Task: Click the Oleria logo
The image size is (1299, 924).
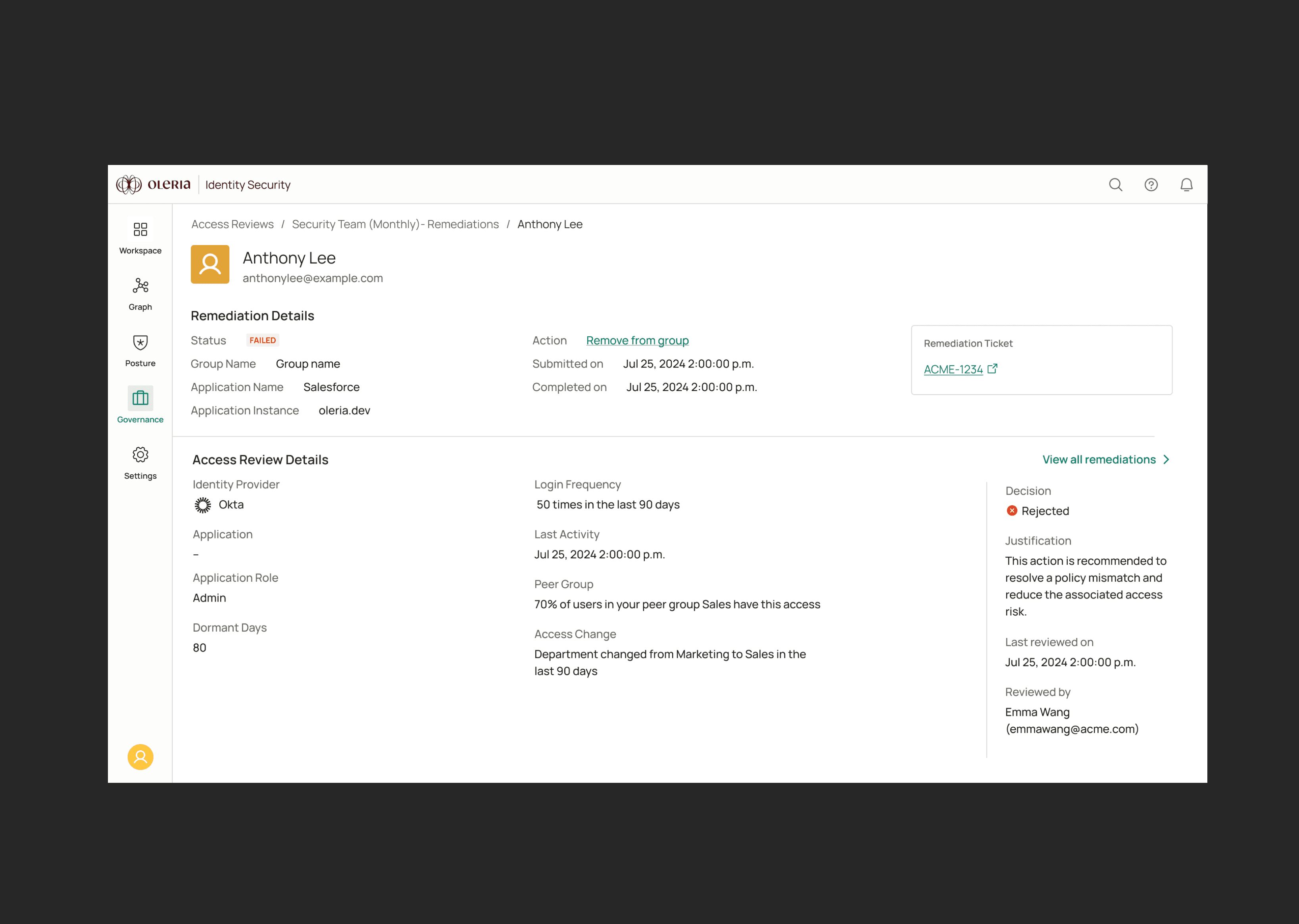Action: (153, 185)
